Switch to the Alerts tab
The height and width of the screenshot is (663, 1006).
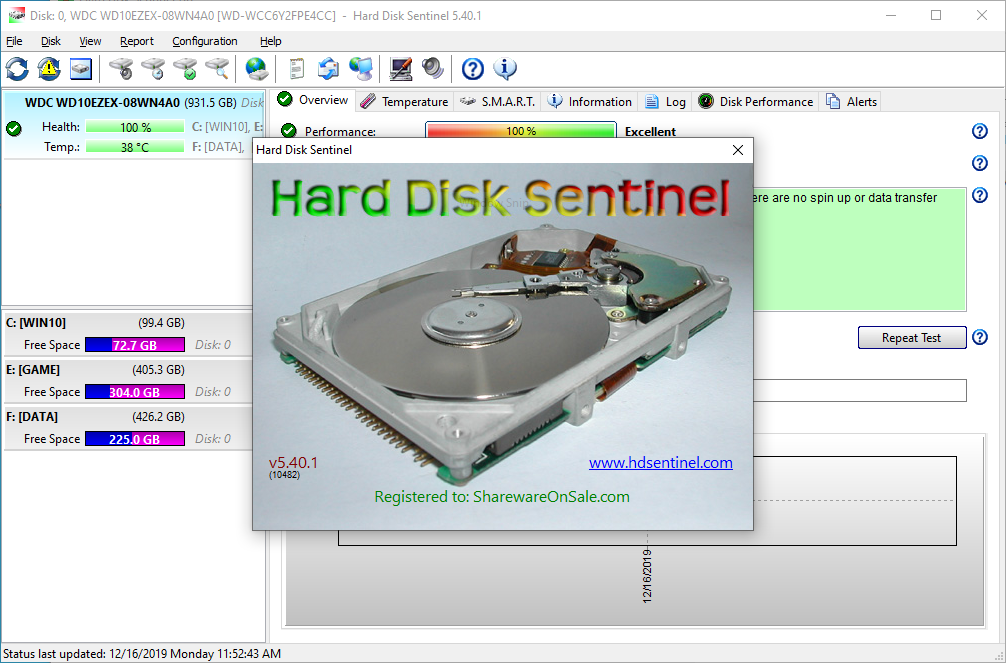tap(851, 101)
